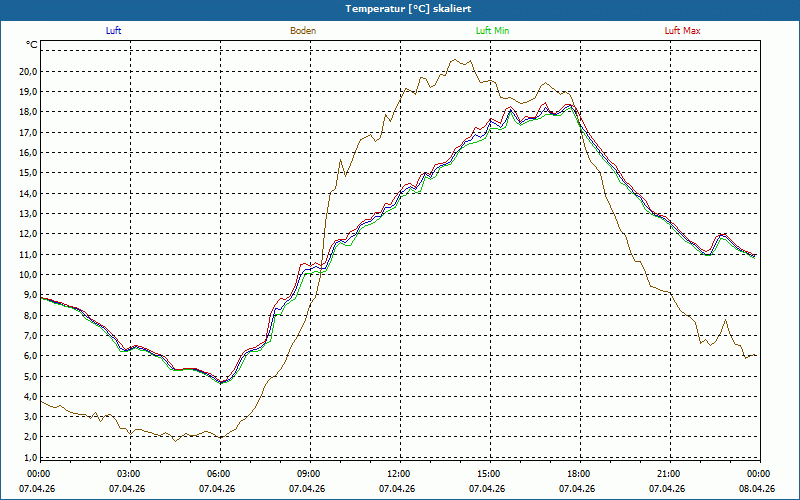Click the 20,0 y-axis value

(28, 71)
